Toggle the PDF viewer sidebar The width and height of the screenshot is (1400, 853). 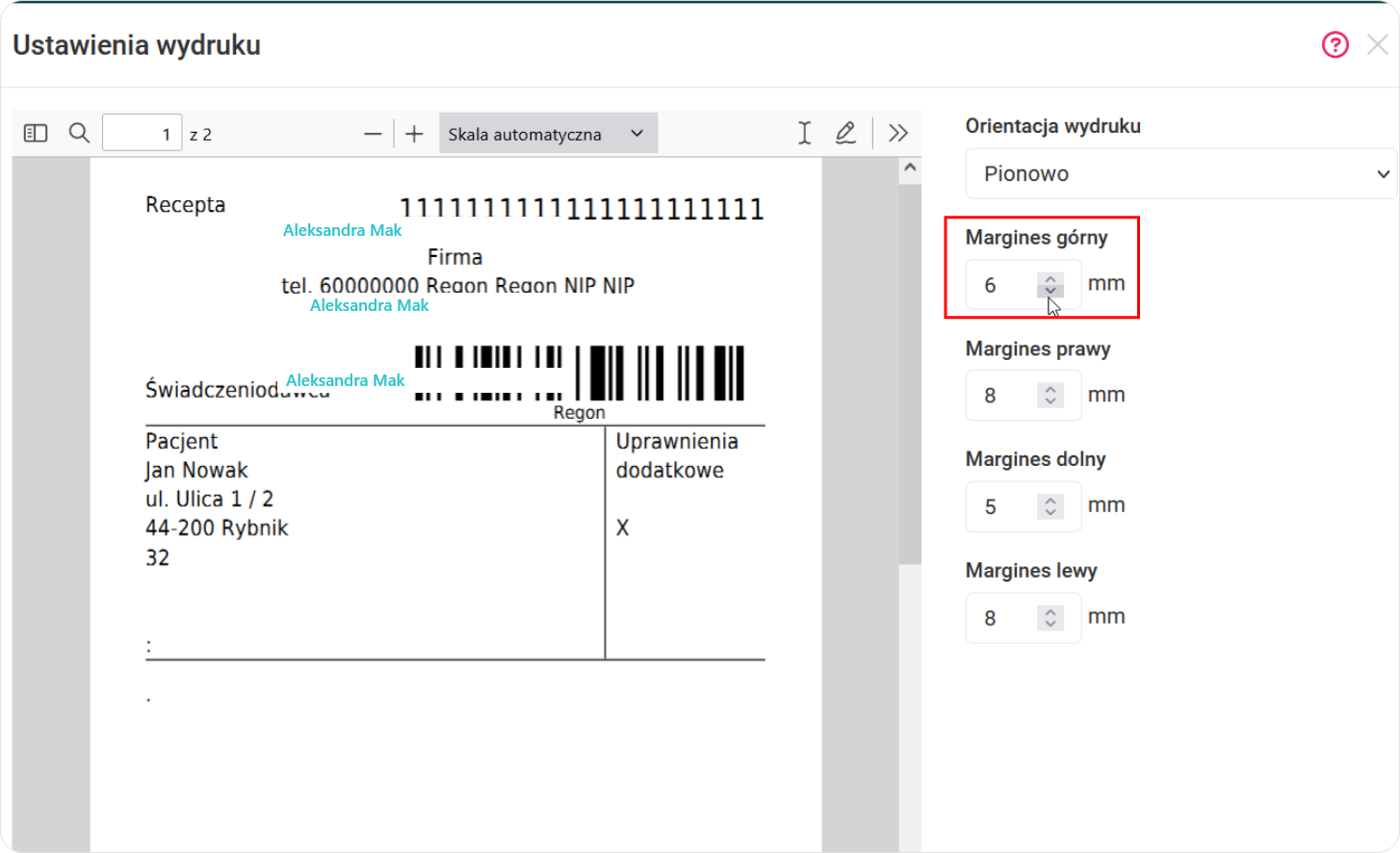(36, 133)
